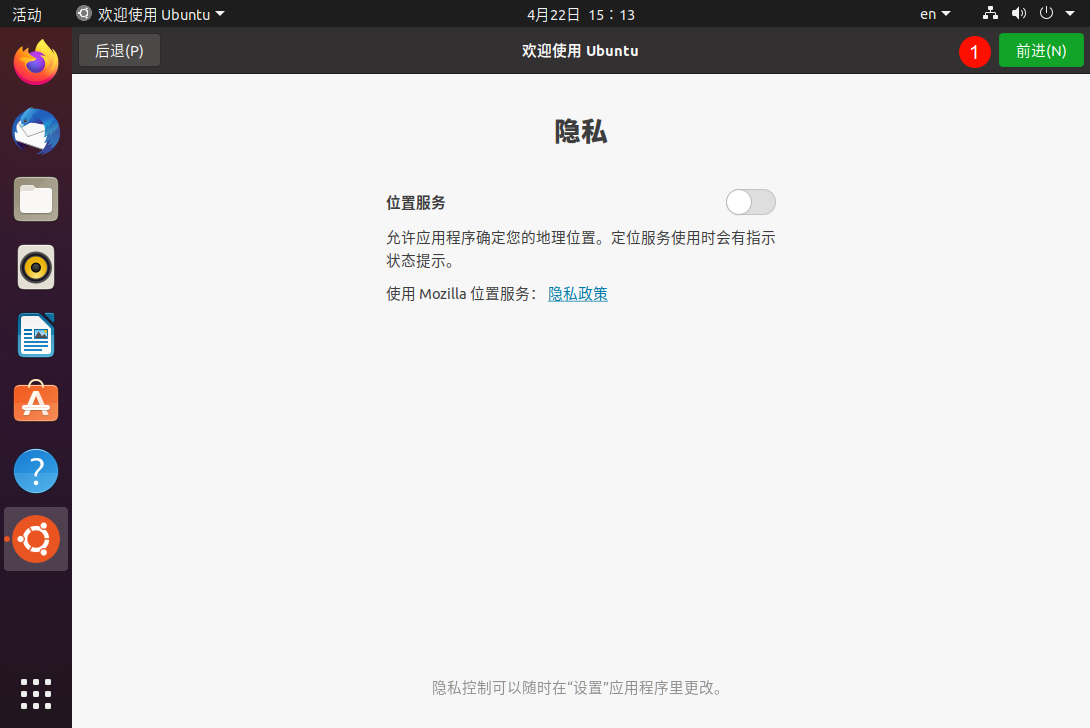Launch Rhythmbox music player

pos(36,267)
